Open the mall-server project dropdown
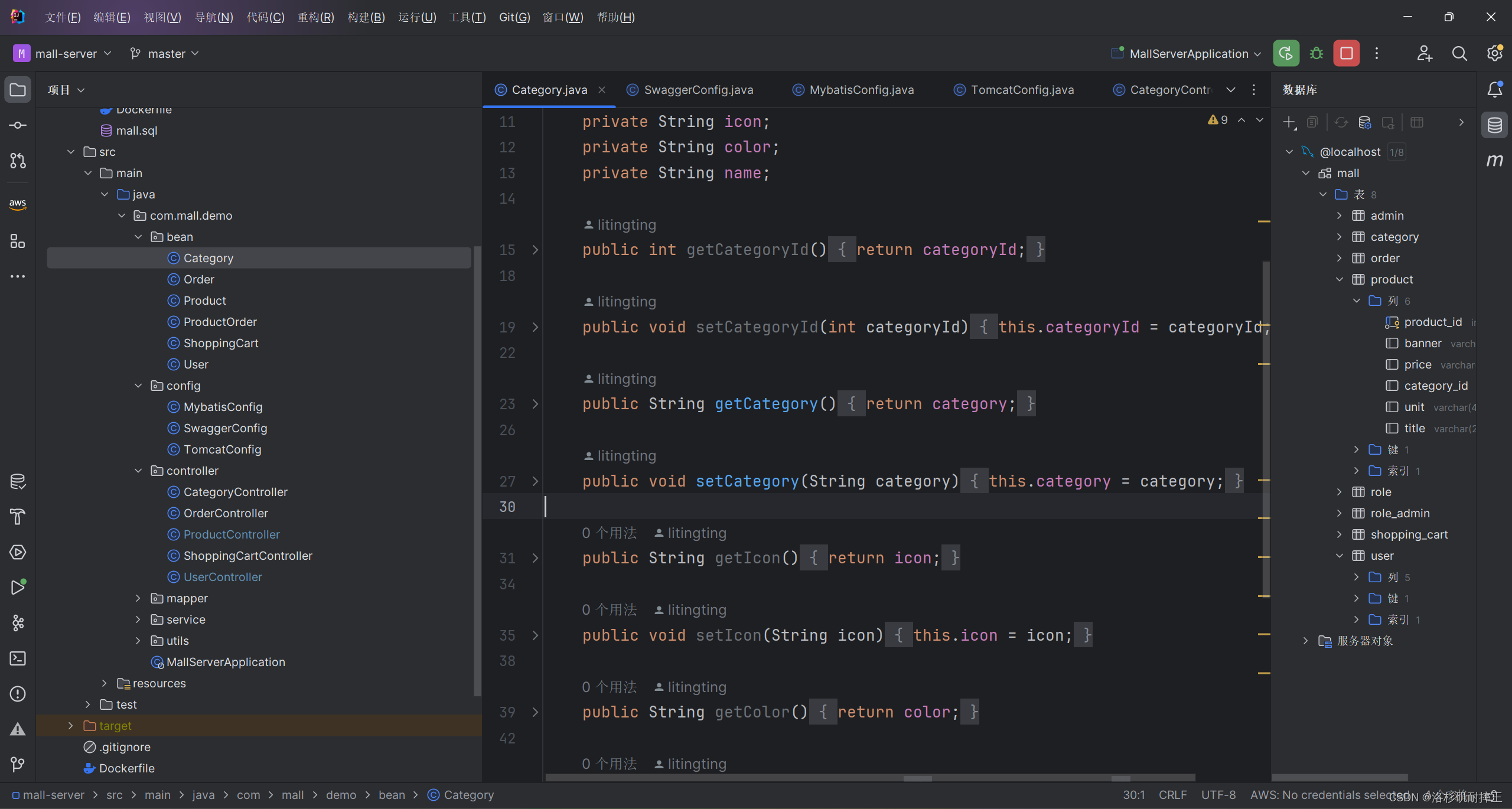 (63, 54)
